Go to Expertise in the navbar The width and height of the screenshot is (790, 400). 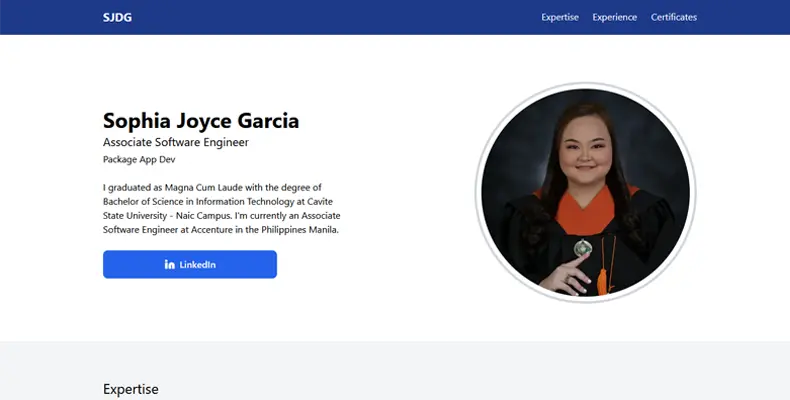560,17
